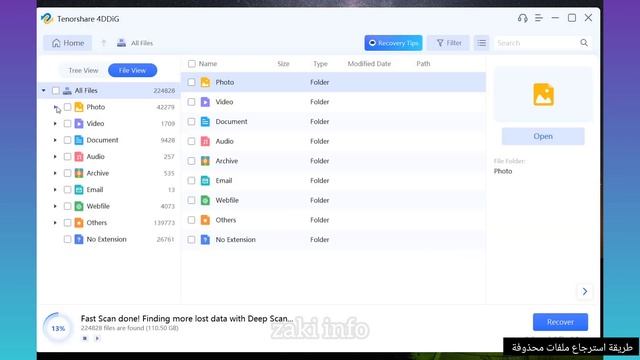Go up one level using arrow icon
The image size is (640, 360).
[104, 43]
